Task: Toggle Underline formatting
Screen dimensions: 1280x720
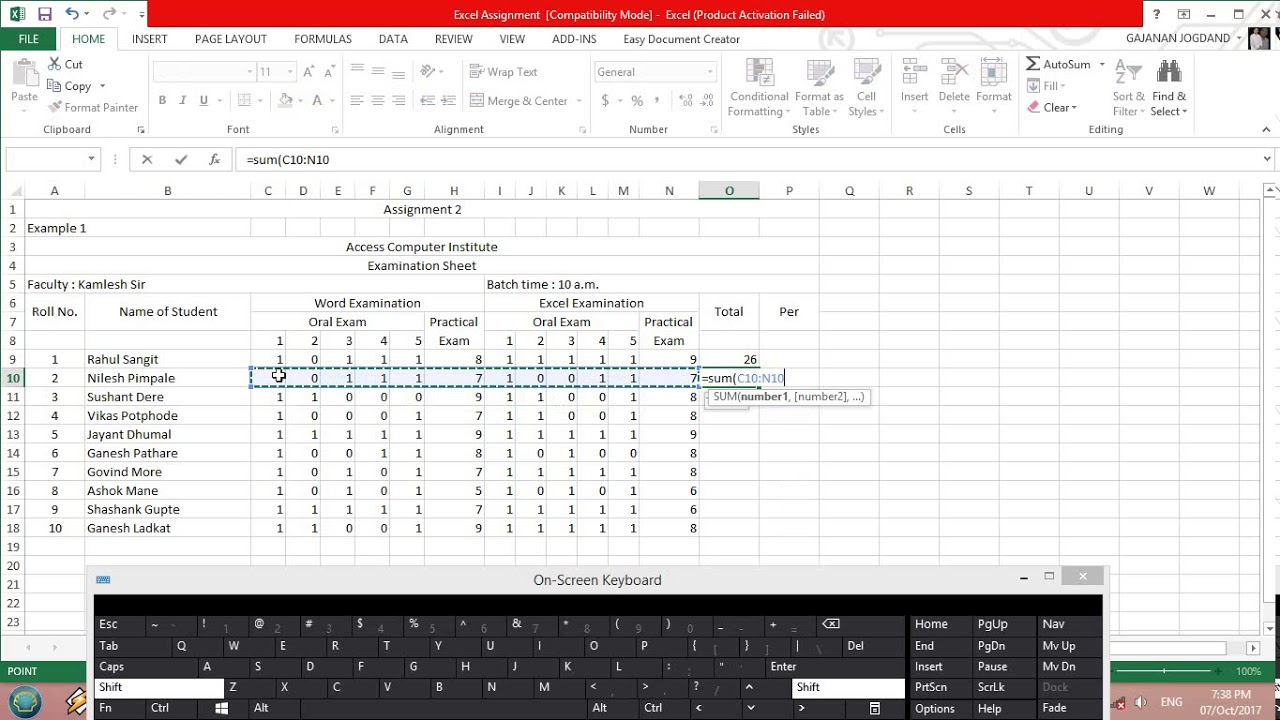Action: tap(204, 100)
